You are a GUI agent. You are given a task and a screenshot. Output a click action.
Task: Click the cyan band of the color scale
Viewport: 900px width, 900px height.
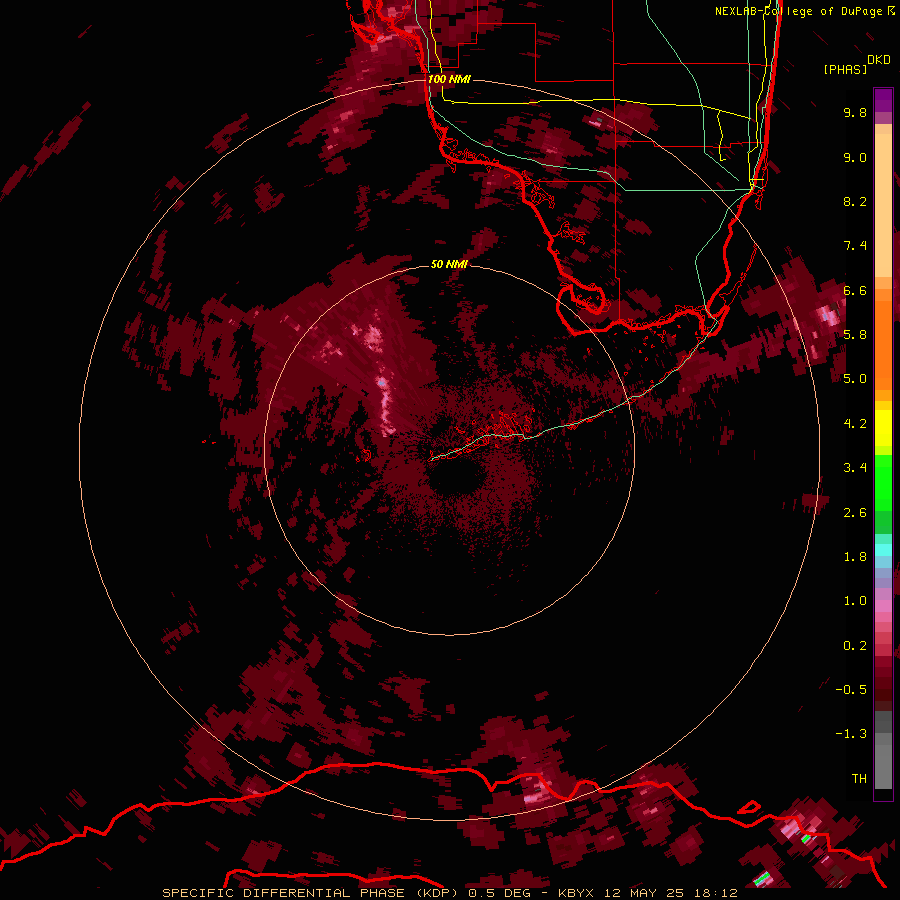coord(883,550)
